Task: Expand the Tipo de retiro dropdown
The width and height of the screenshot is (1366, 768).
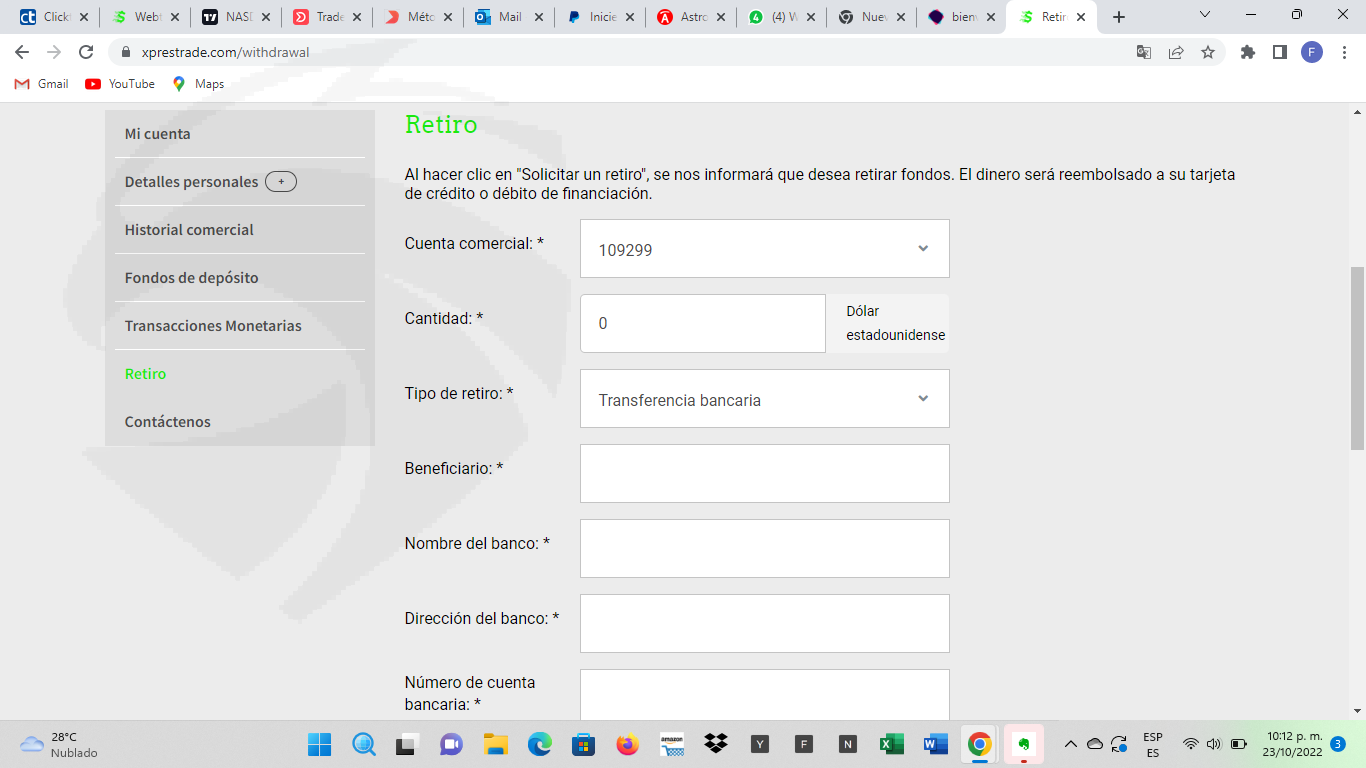Action: 764,399
